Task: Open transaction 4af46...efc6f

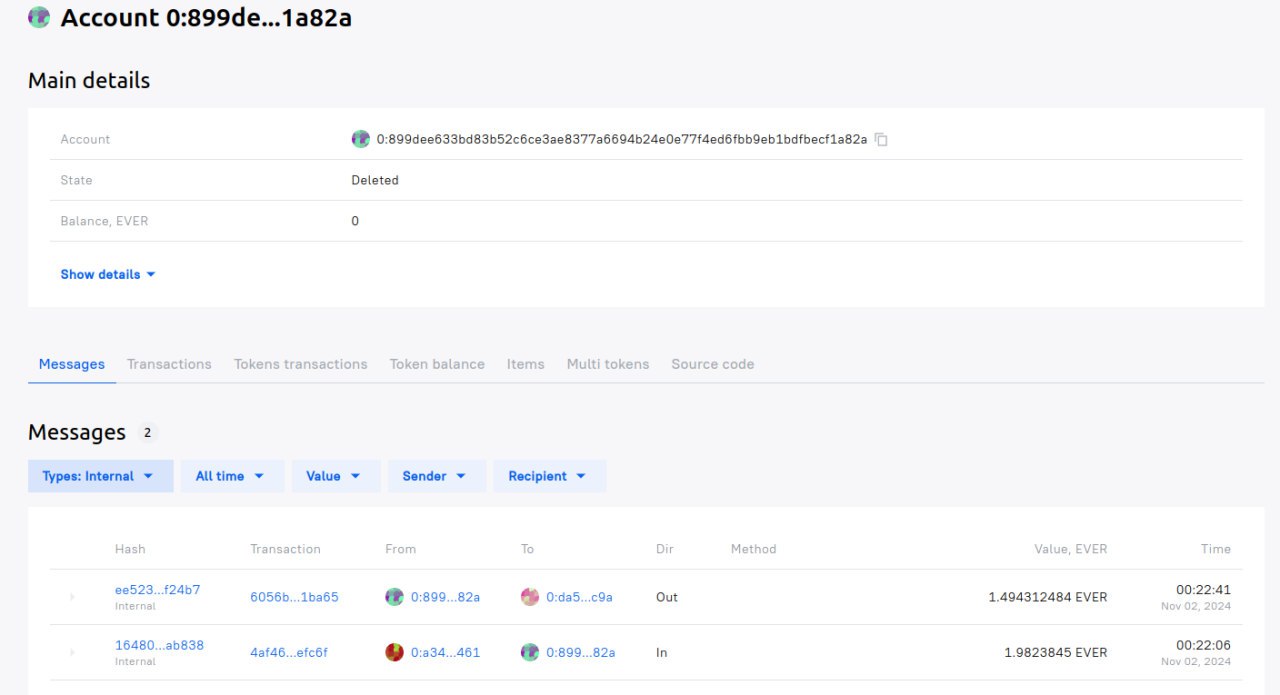Action: [289, 652]
